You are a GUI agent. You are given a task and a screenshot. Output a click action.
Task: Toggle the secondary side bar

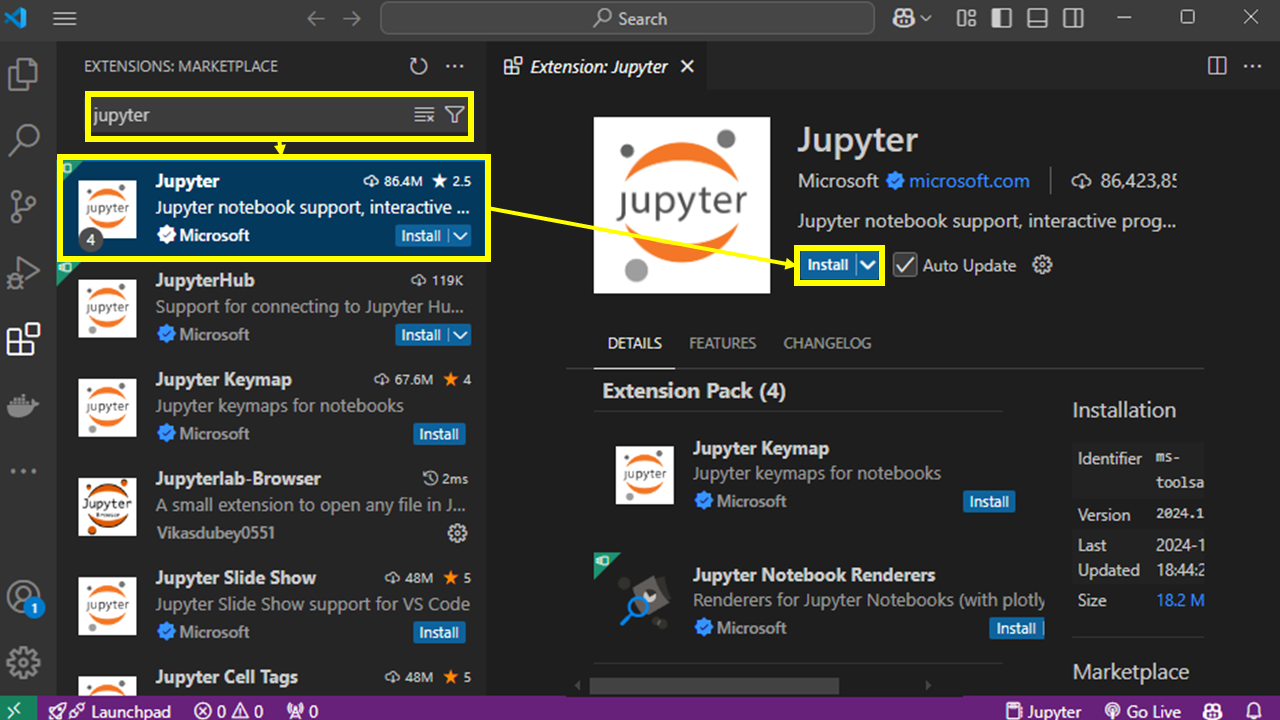(x=1073, y=18)
